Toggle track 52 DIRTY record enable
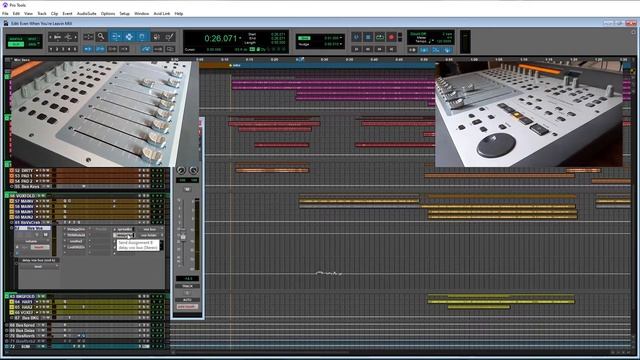 click(37, 170)
